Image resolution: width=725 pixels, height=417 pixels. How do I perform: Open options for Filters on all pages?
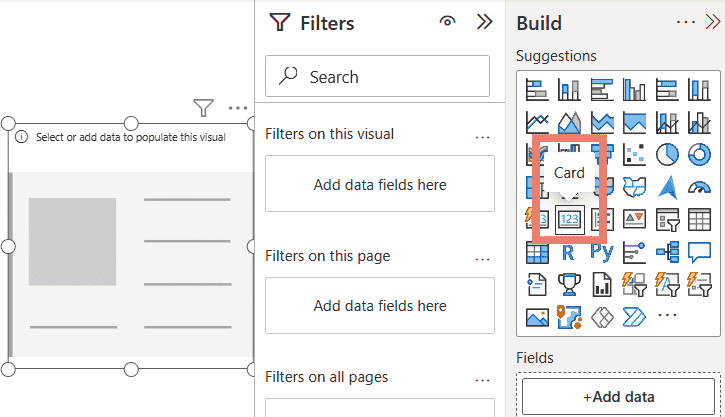tap(482, 381)
